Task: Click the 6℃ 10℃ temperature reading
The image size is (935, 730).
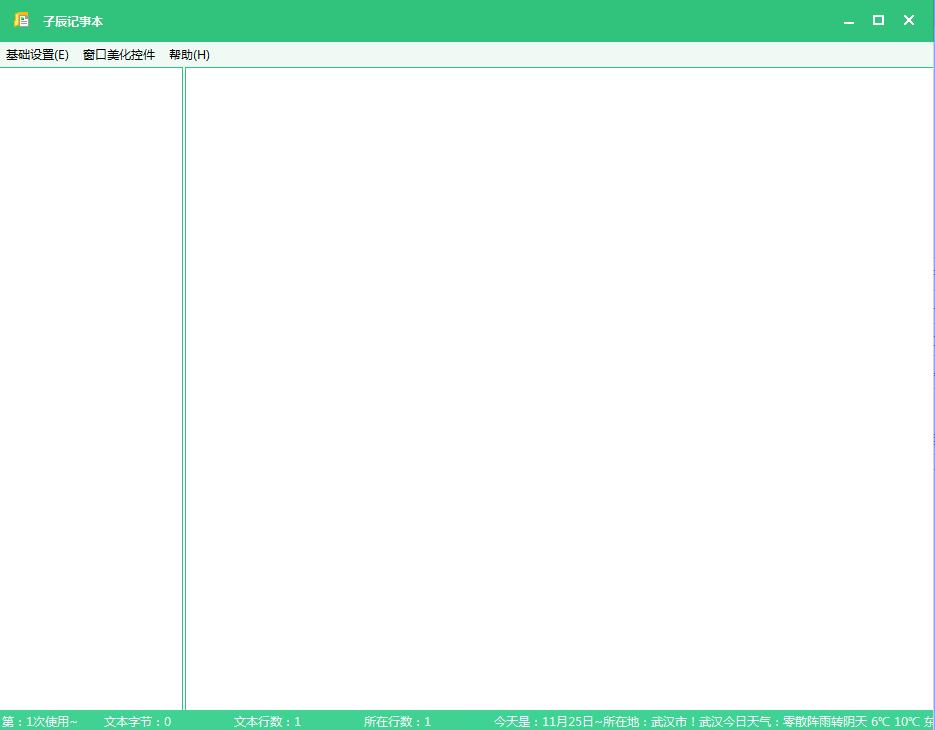Action: (894, 721)
